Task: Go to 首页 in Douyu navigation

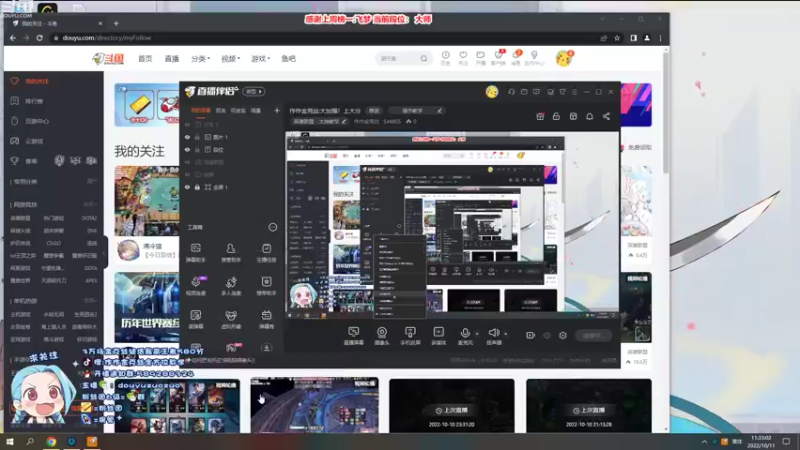Action: click(145, 59)
